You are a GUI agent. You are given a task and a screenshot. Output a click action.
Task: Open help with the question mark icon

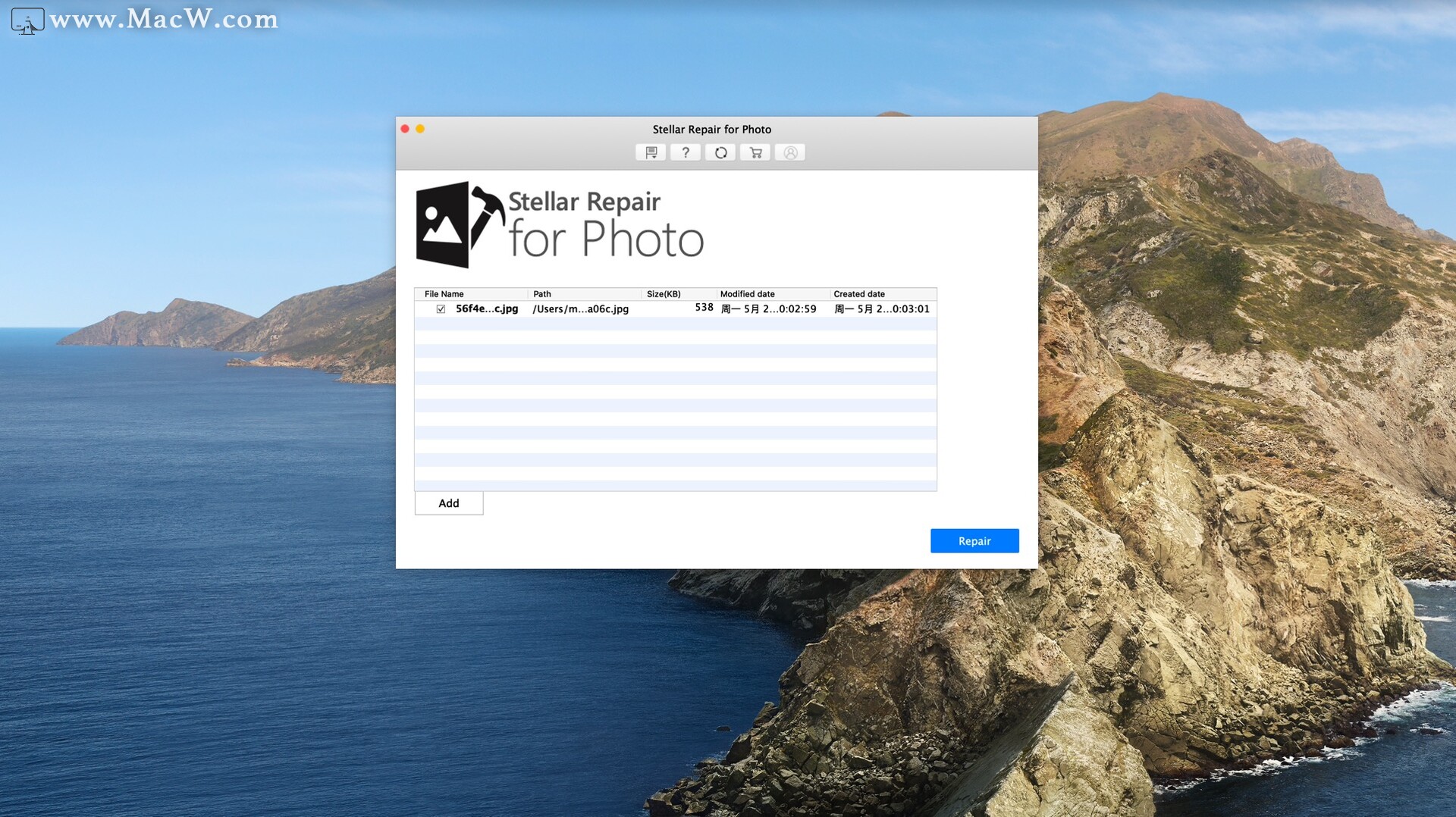pos(686,152)
